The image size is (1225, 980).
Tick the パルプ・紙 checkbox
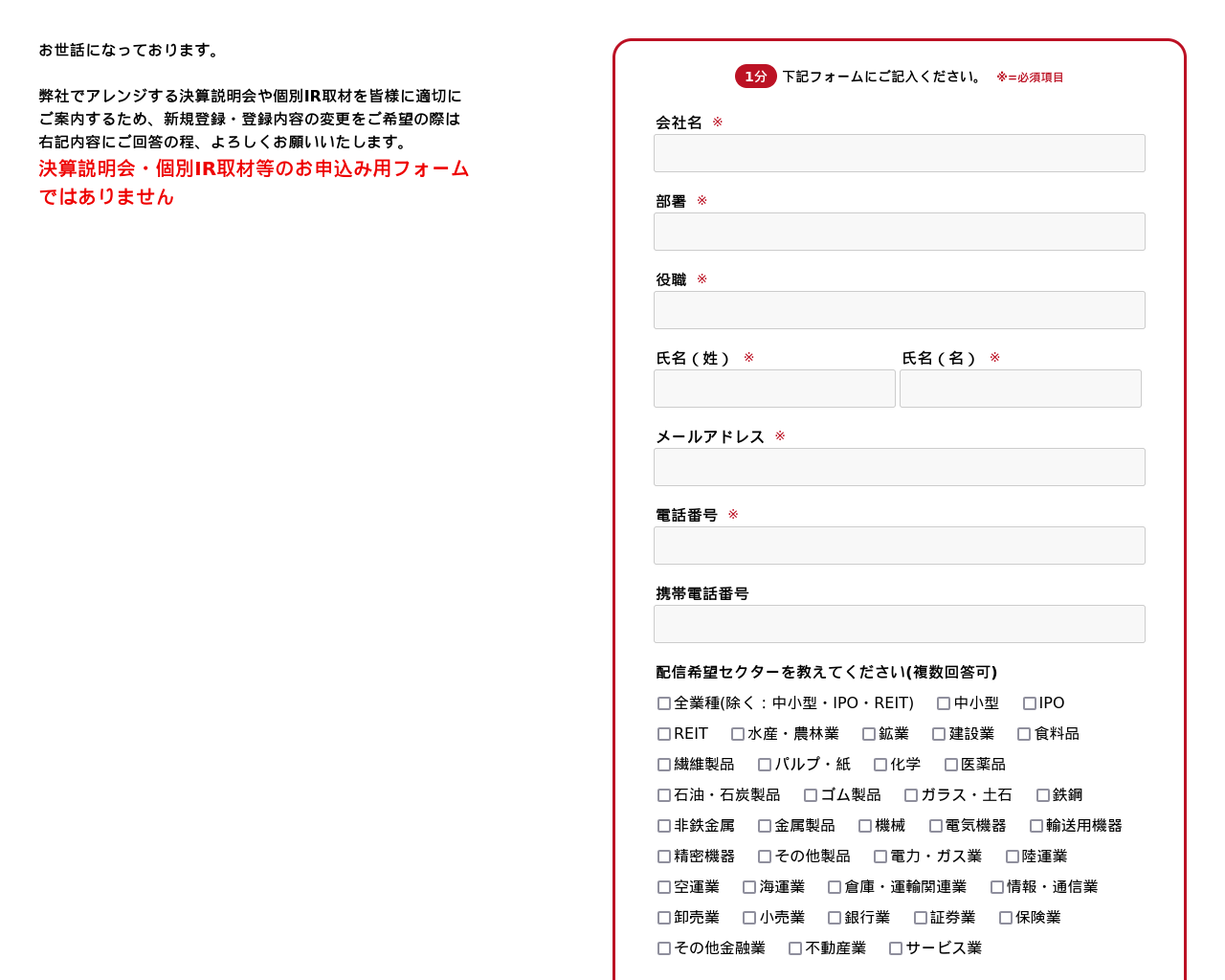(765, 765)
